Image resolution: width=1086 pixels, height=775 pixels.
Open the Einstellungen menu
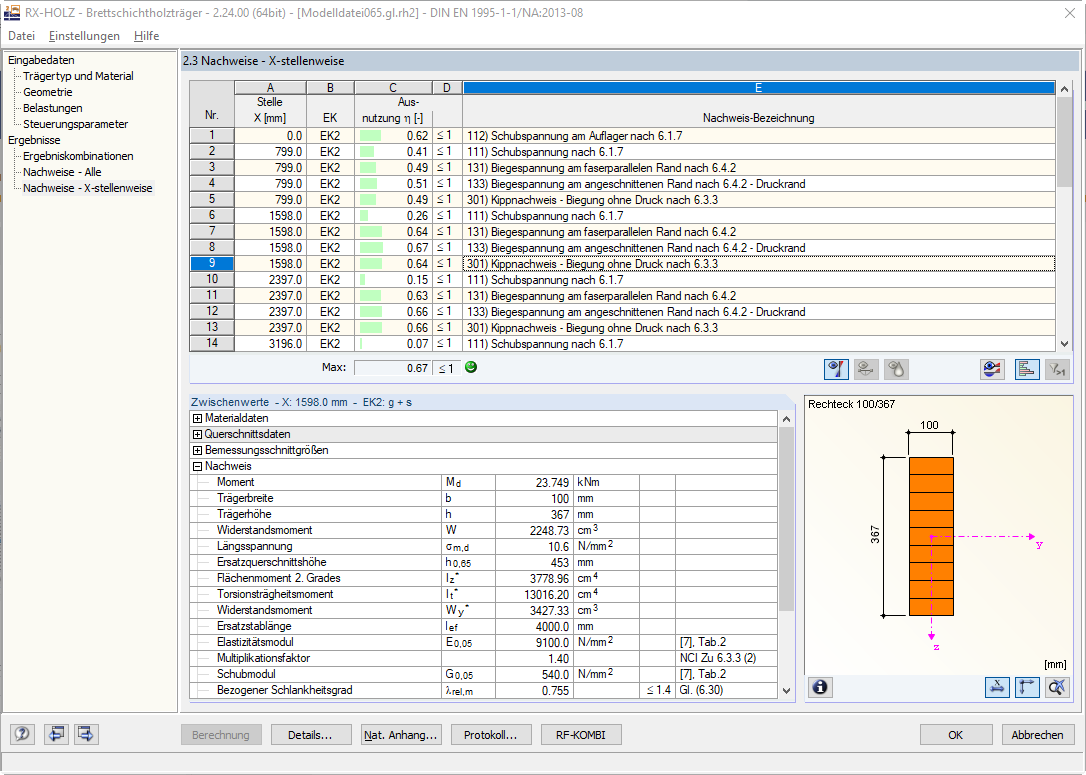click(x=84, y=35)
